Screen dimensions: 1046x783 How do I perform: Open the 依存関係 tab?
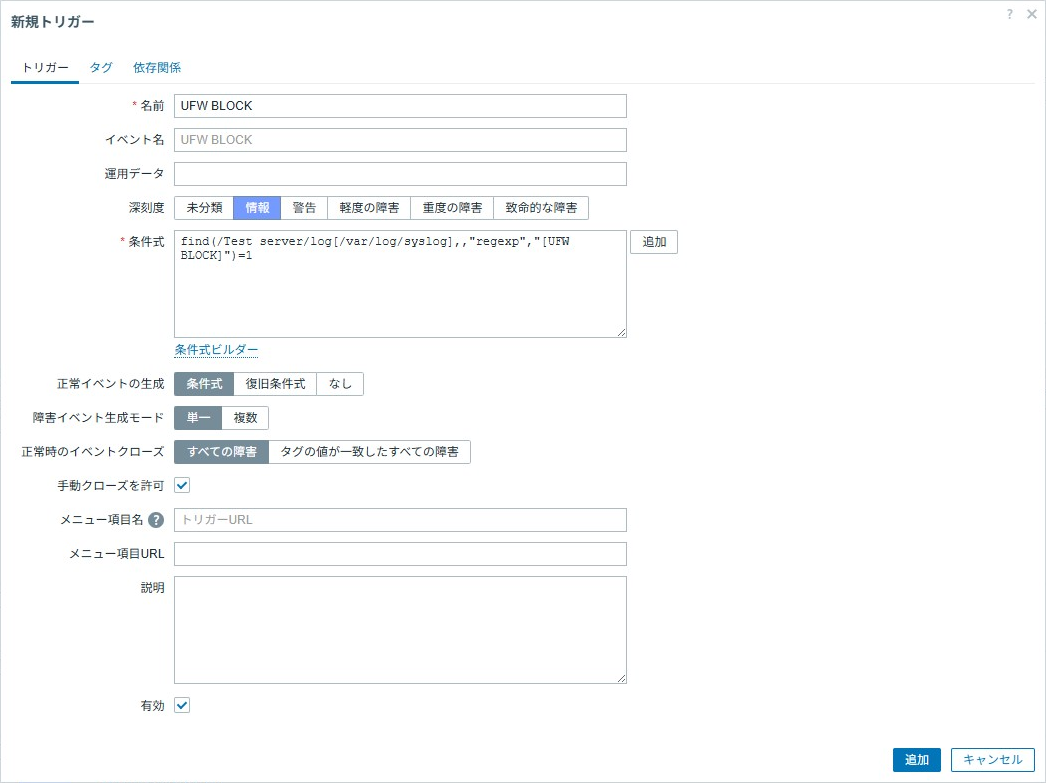click(x=157, y=68)
